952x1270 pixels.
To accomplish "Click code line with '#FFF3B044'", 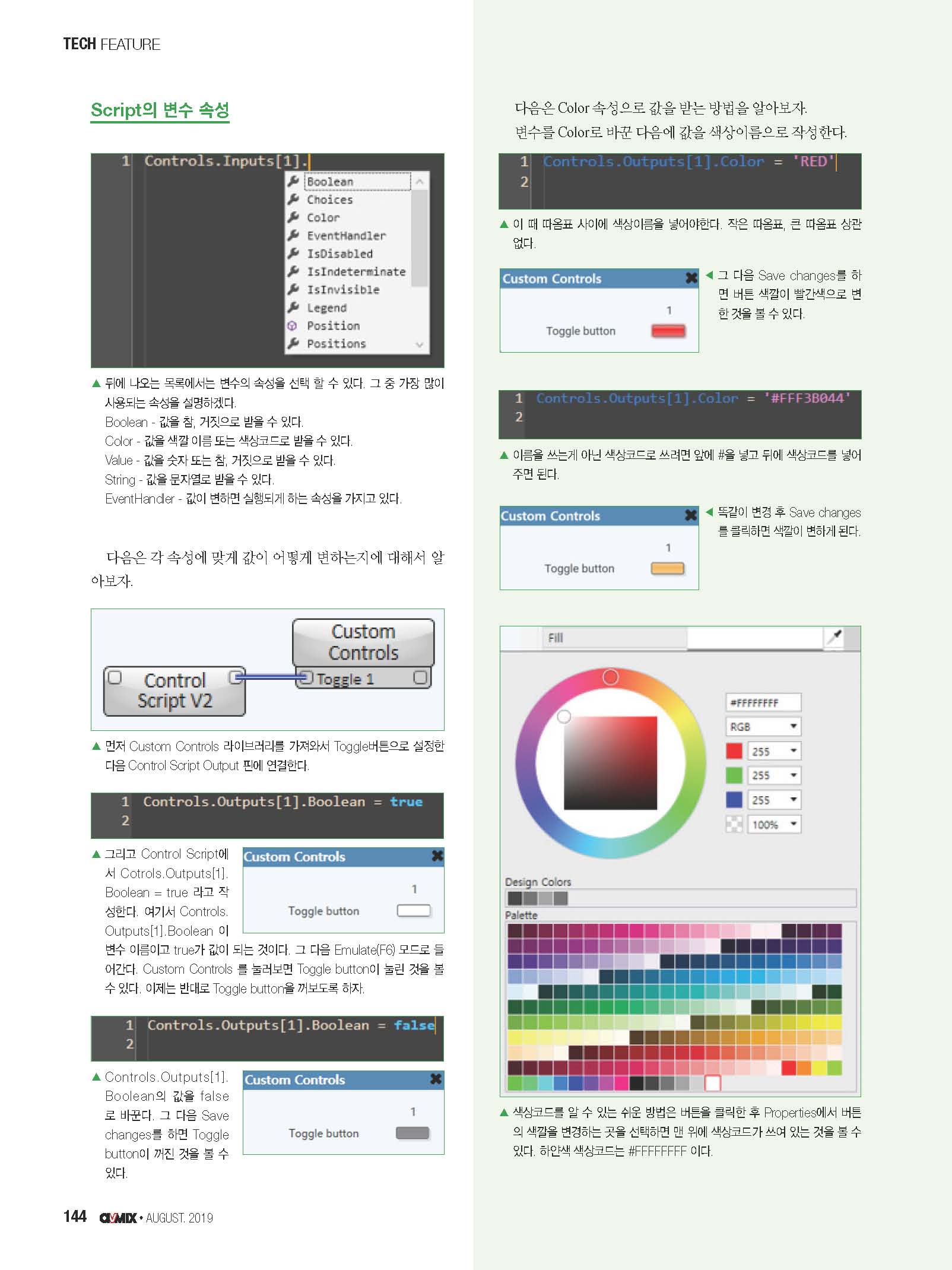I will pyautogui.click(x=693, y=398).
